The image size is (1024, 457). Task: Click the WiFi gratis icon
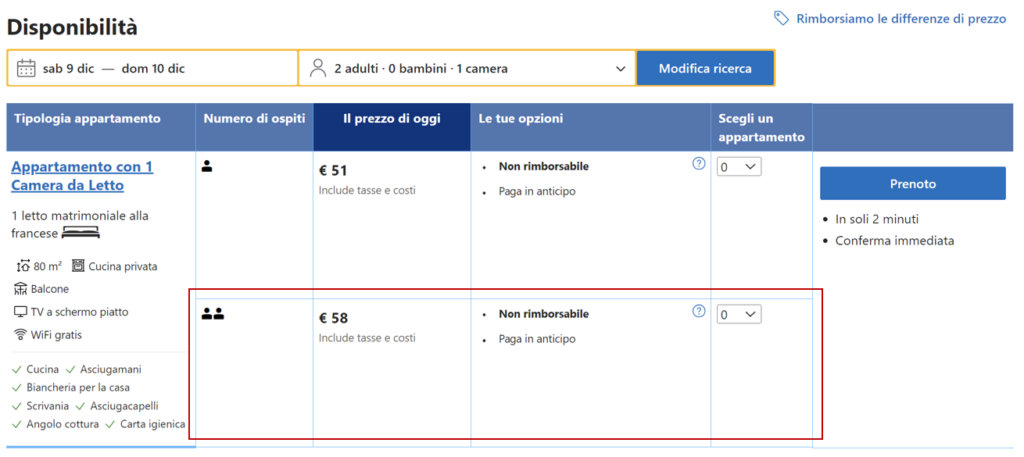pos(20,334)
